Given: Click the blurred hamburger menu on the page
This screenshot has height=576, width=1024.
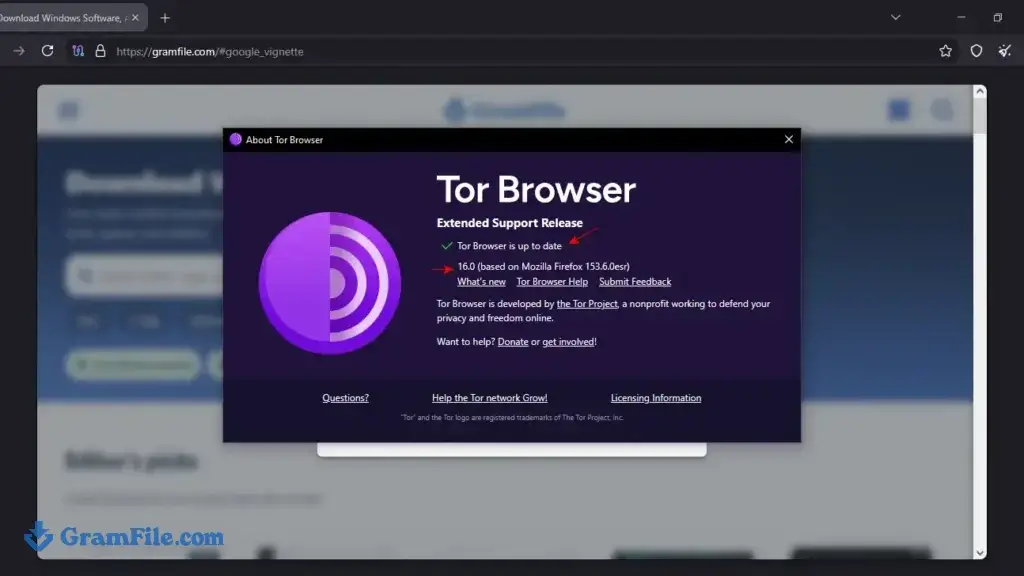Looking at the screenshot, I should pyautogui.click(x=68, y=110).
